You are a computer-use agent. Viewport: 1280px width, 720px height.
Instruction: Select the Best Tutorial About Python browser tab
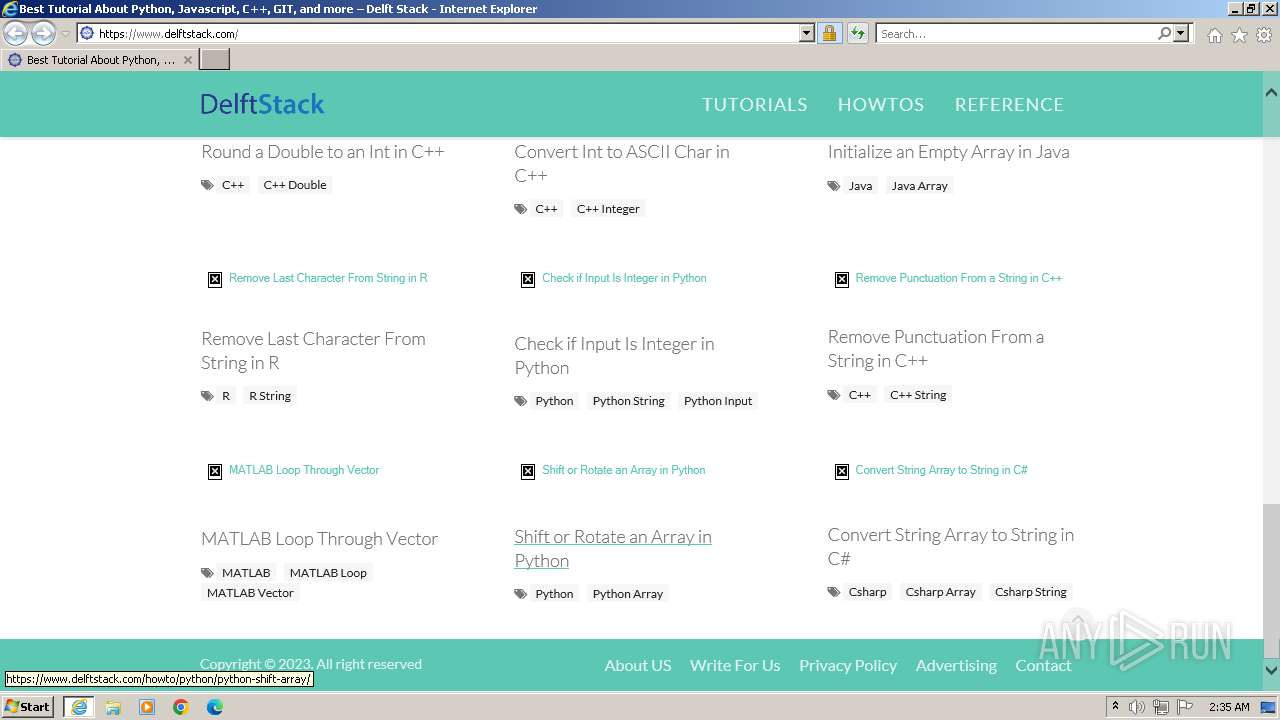(x=99, y=60)
